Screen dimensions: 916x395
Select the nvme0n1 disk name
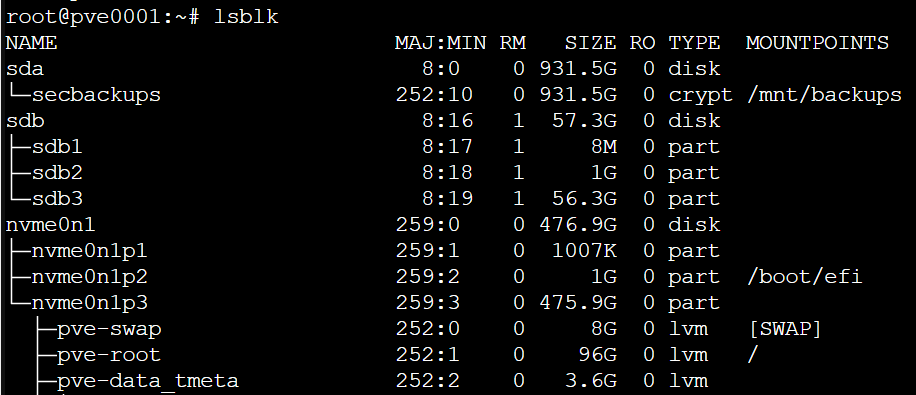51,224
